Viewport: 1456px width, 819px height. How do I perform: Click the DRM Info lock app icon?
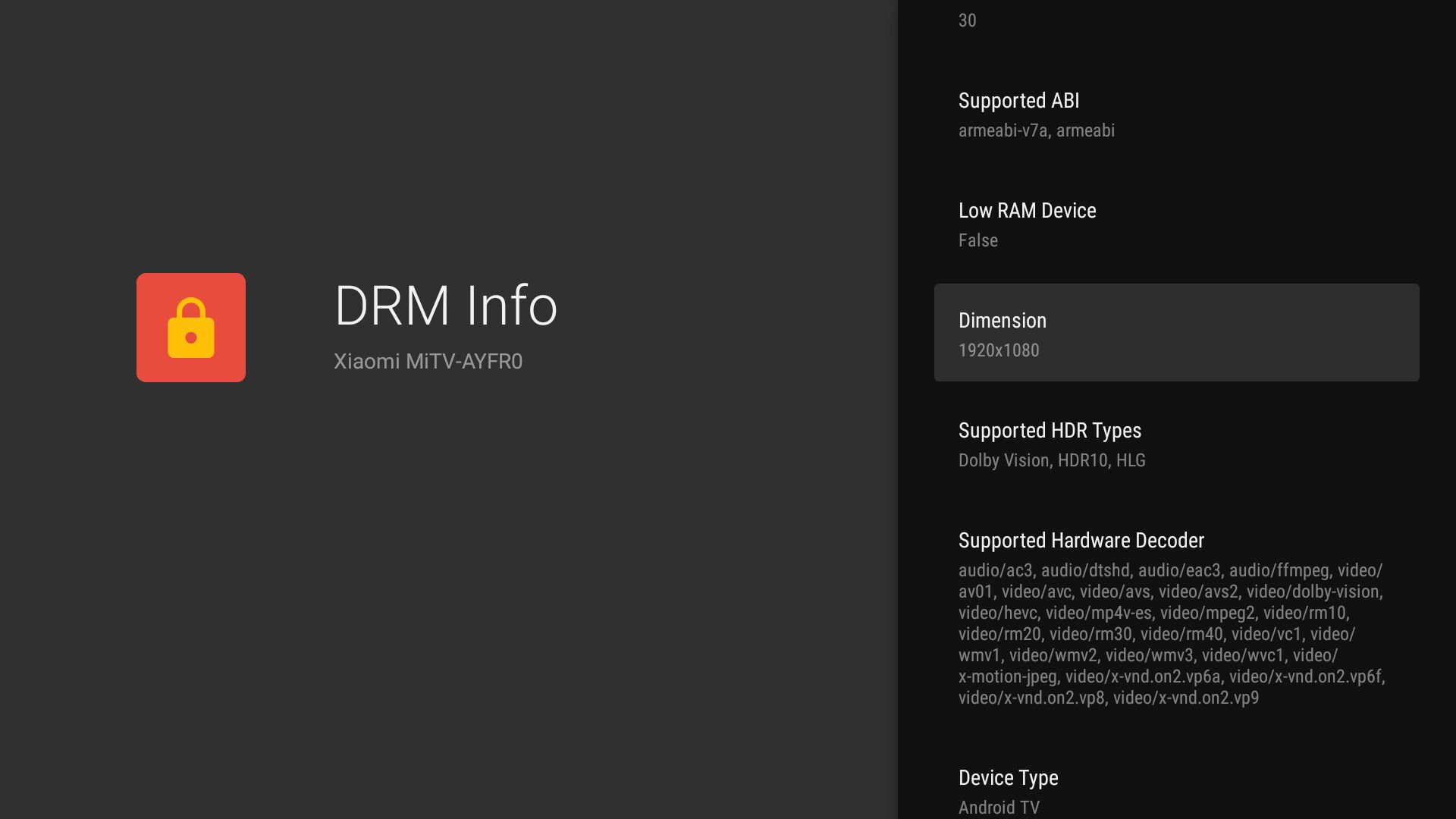coord(191,328)
